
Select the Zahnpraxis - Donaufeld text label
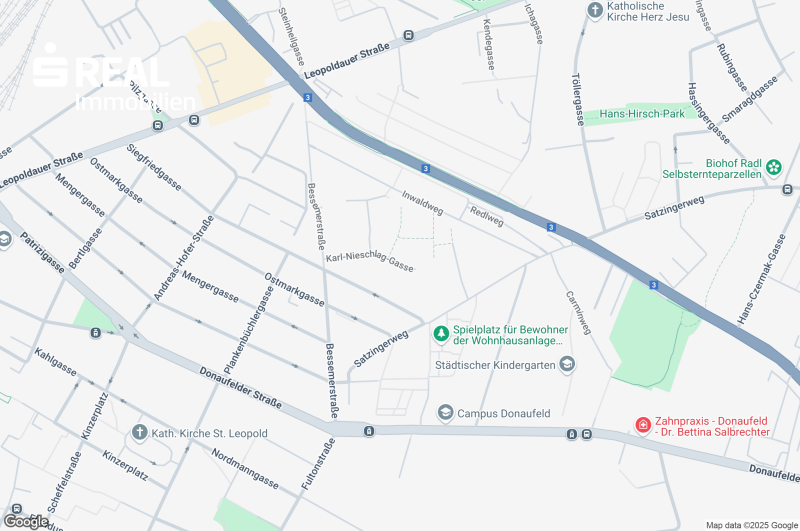tap(711, 421)
